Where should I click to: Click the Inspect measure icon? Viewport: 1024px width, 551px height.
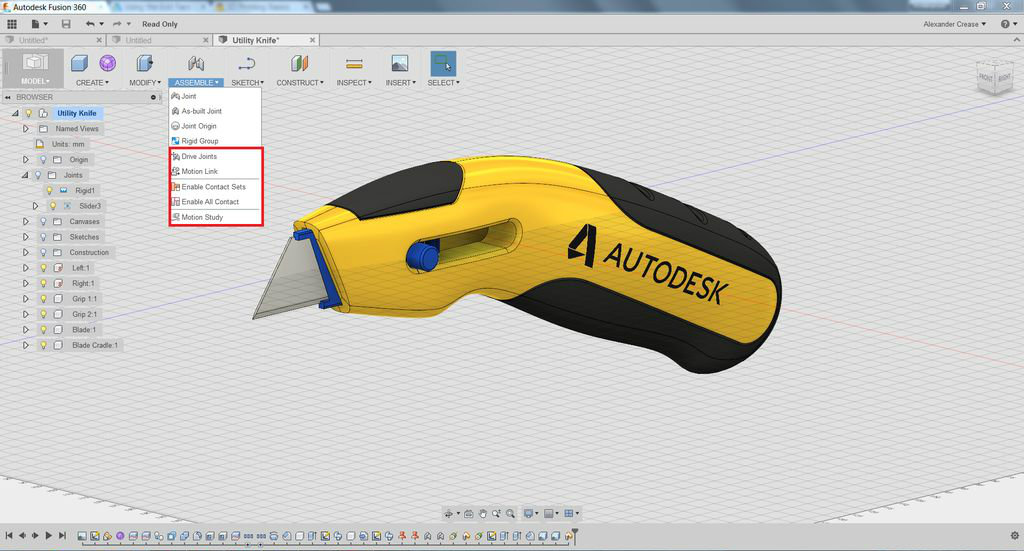[354, 63]
